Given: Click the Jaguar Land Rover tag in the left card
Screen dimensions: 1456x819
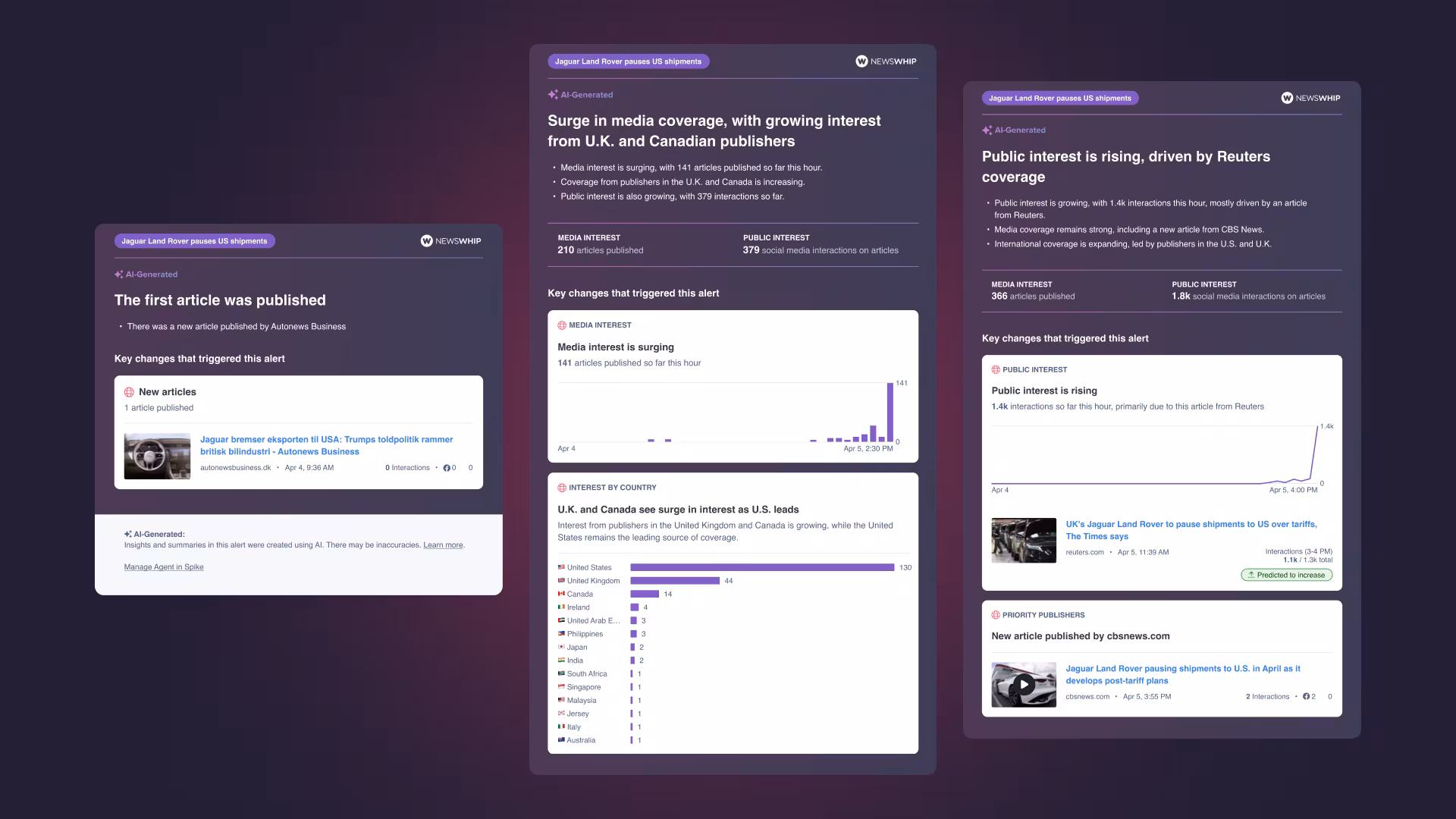Looking at the screenshot, I should click(x=194, y=241).
